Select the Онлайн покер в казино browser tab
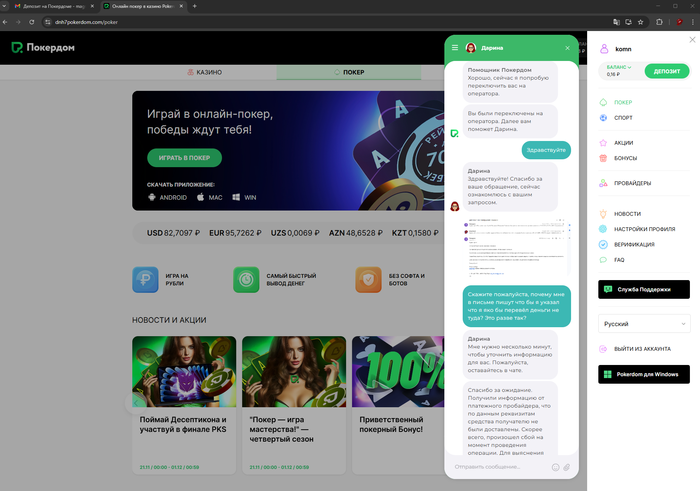Image resolution: width=700 pixels, height=491 pixels. click(144, 6)
